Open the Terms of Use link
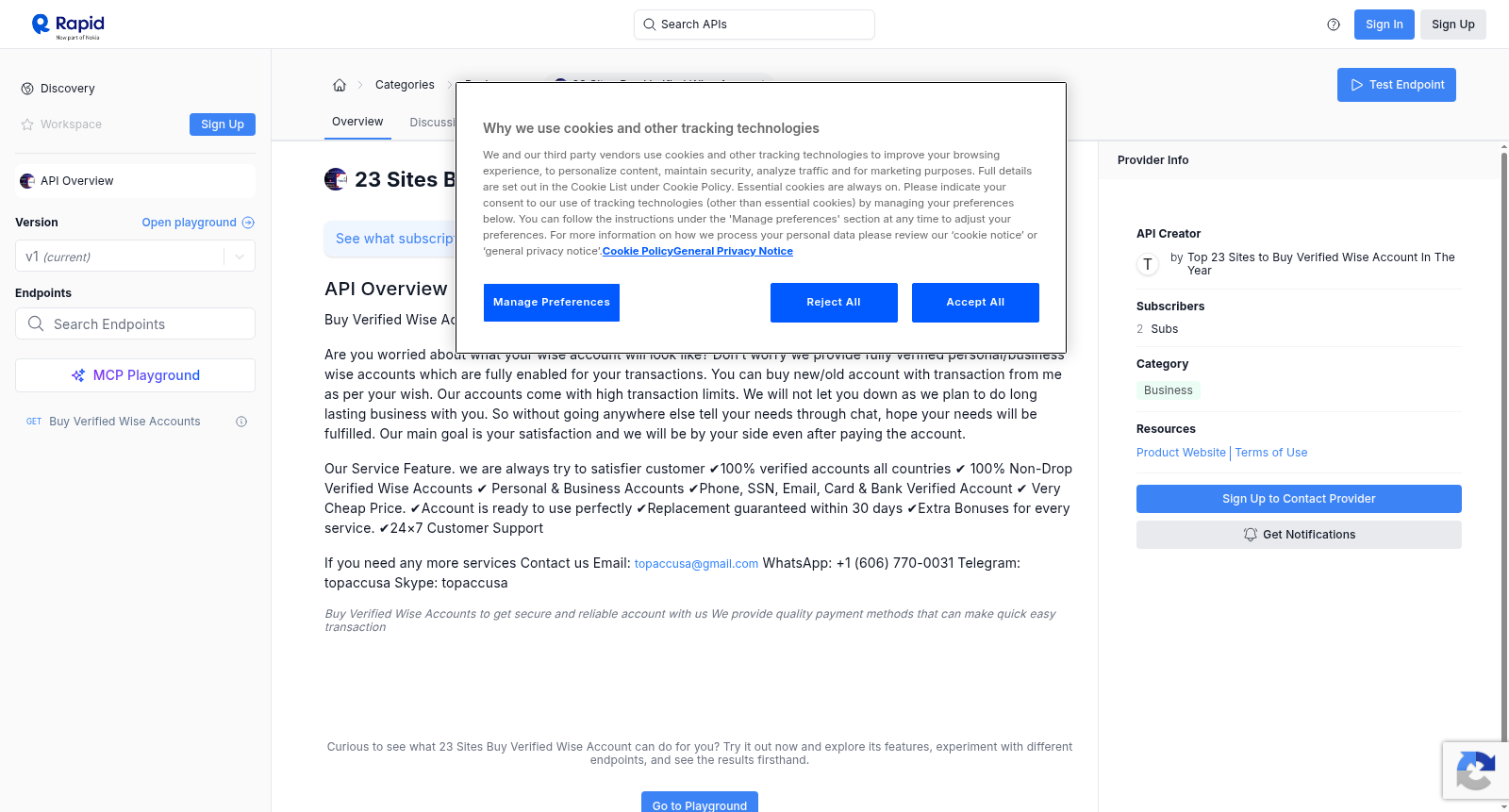Screen dimensions: 1509x812 1271,453
